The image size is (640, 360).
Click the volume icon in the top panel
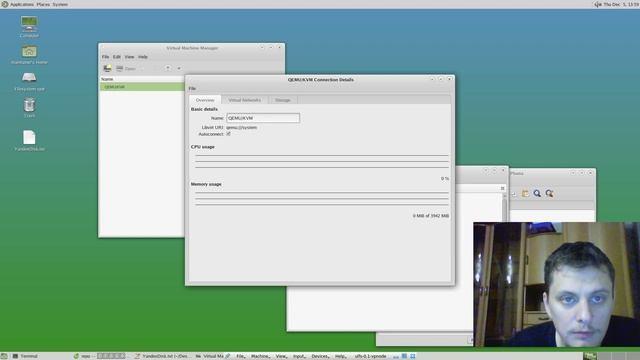(x=598, y=4)
